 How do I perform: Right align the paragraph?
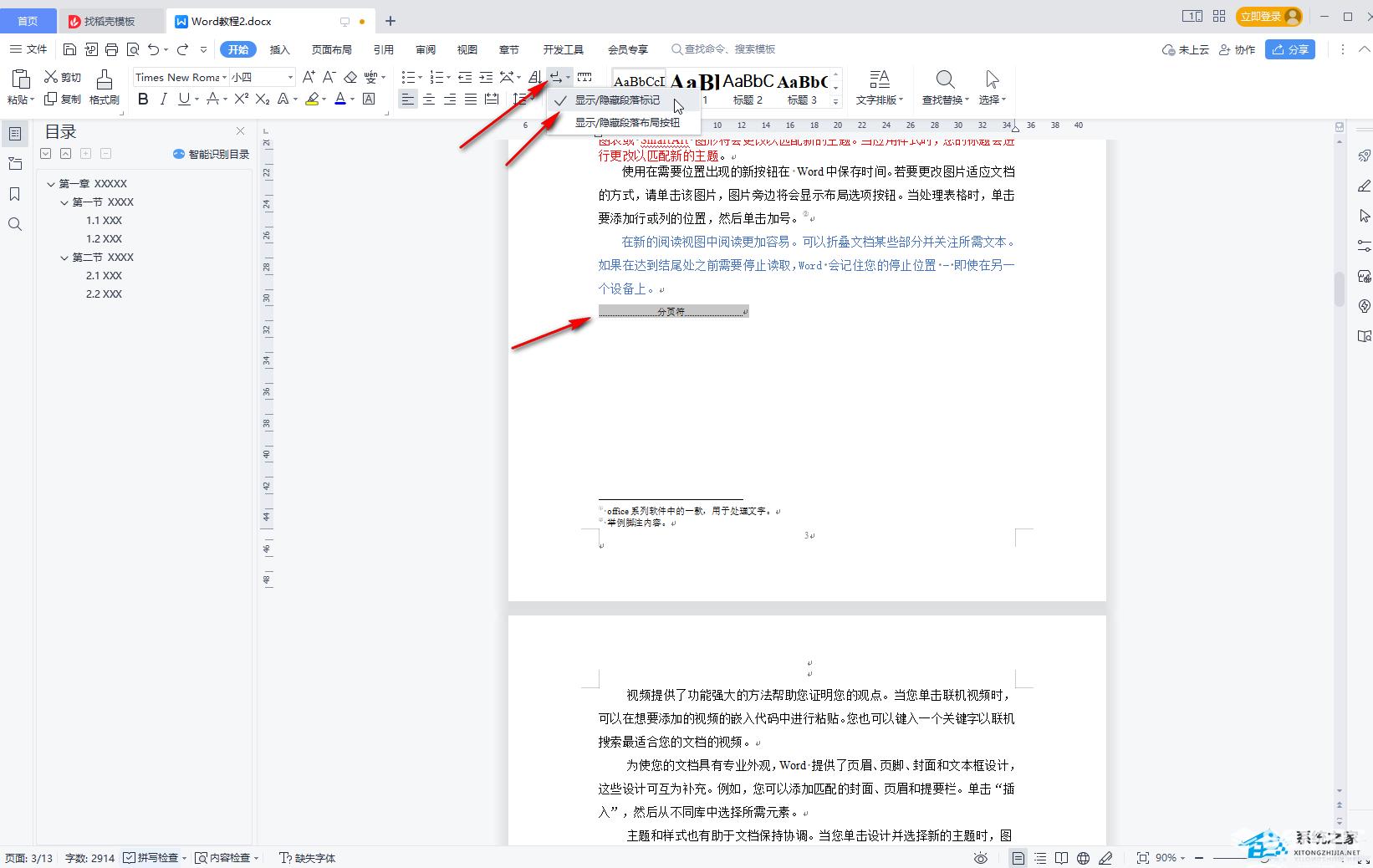click(450, 100)
